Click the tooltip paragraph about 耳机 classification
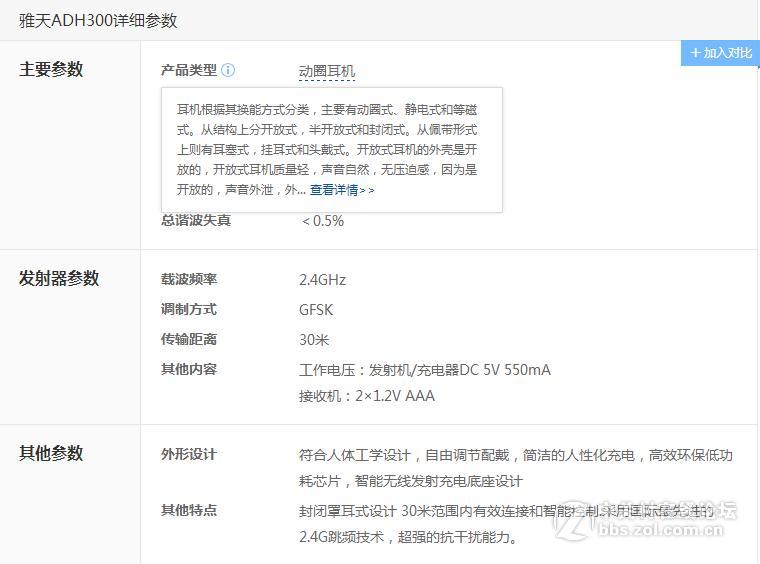The height and width of the screenshot is (564, 760). 327,149
